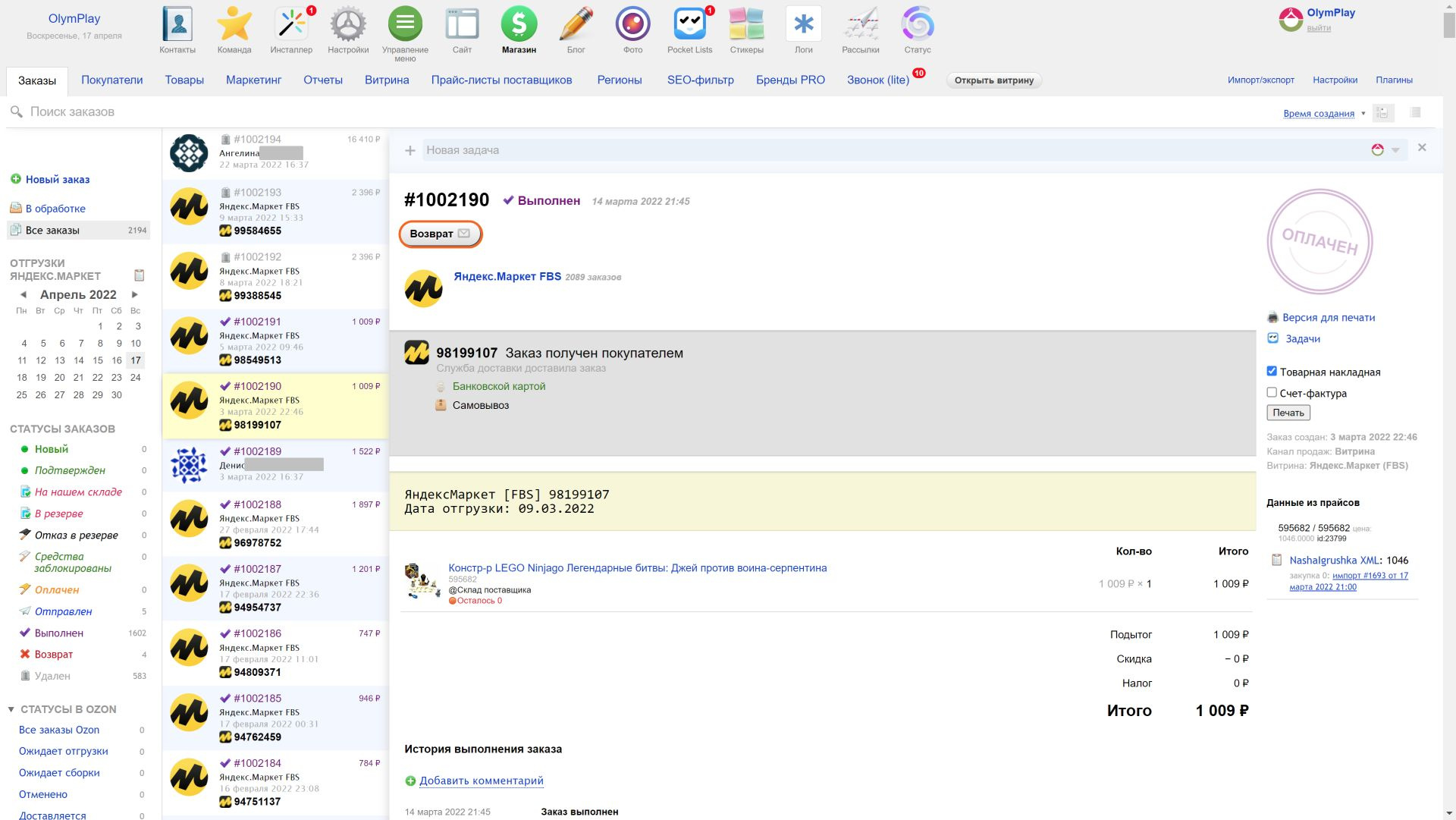Click the Добавить комментарий link

pyautogui.click(x=481, y=781)
